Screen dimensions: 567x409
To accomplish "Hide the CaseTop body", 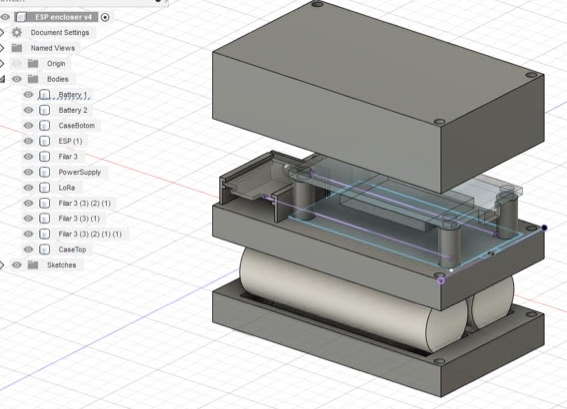I will (x=28, y=250).
